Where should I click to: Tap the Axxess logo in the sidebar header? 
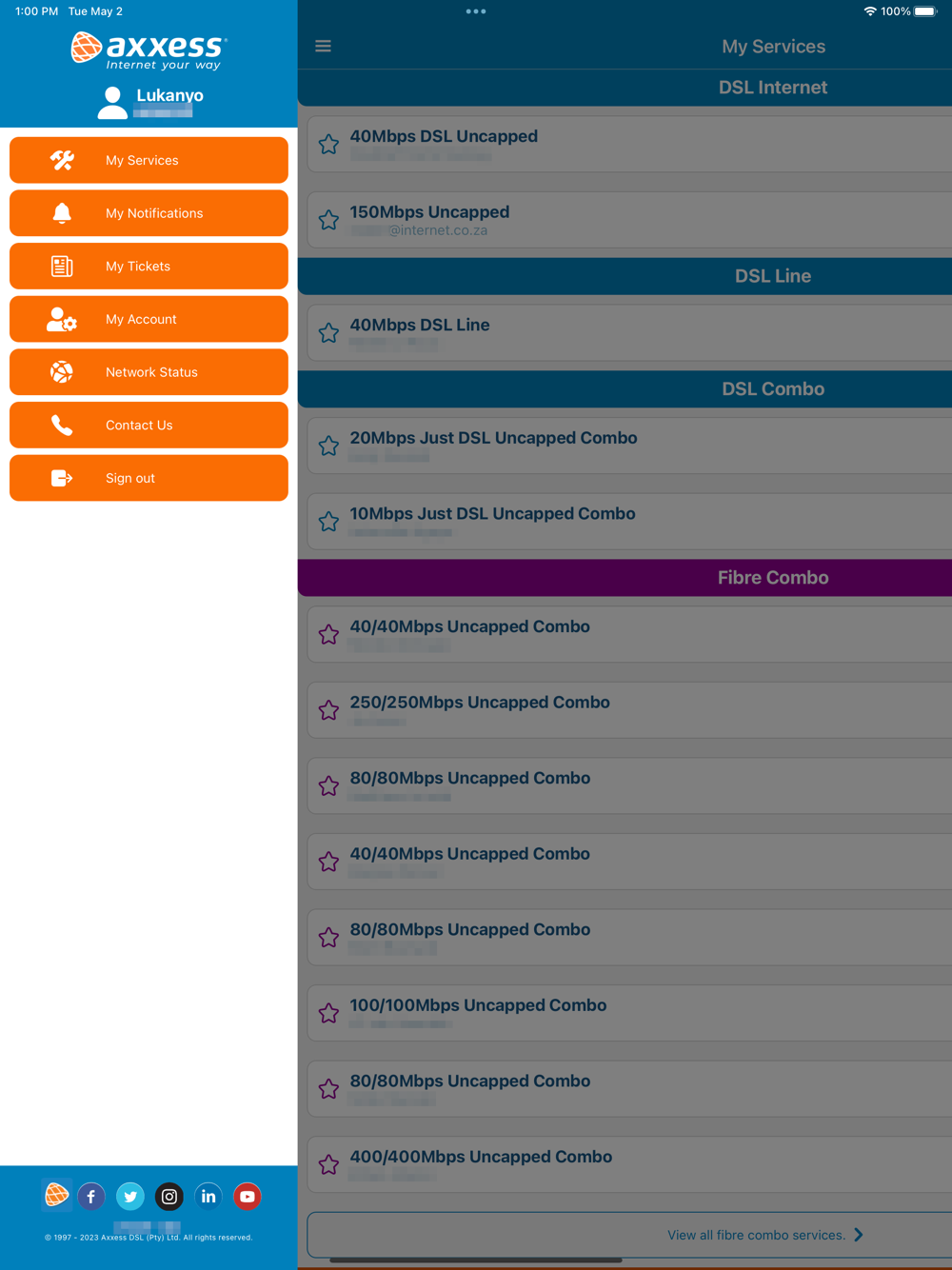[149, 50]
